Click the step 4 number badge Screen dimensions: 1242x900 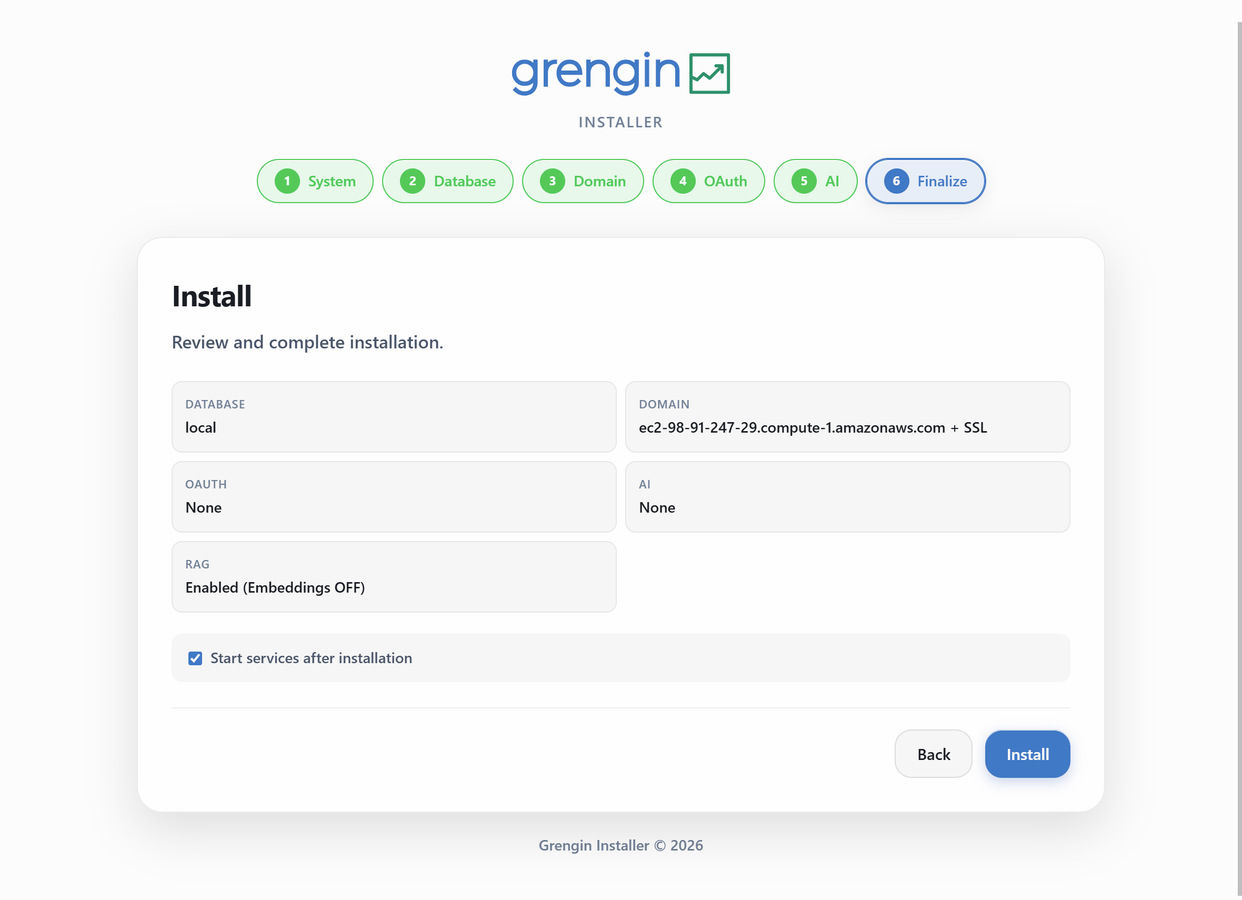683,181
